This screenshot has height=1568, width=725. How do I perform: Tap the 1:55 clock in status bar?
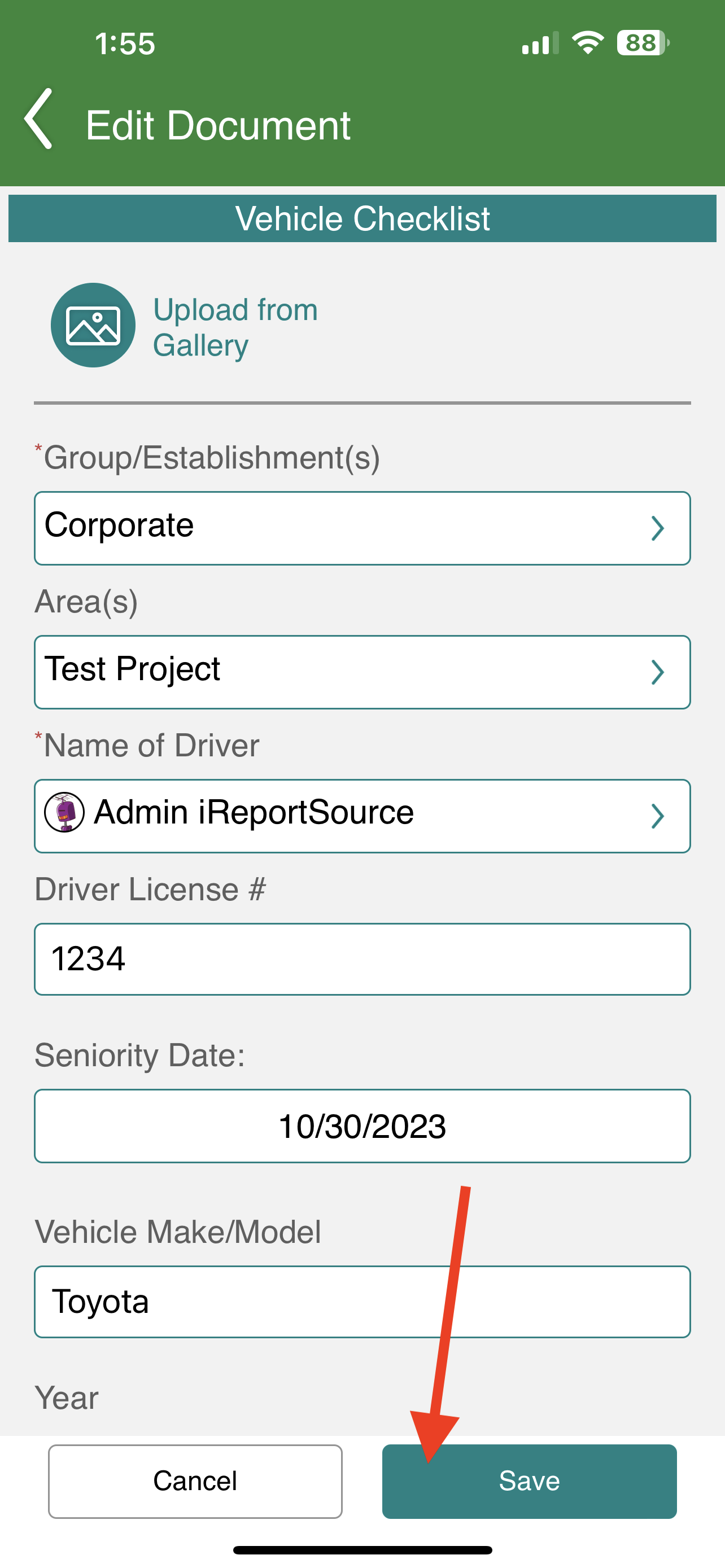[x=125, y=44]
